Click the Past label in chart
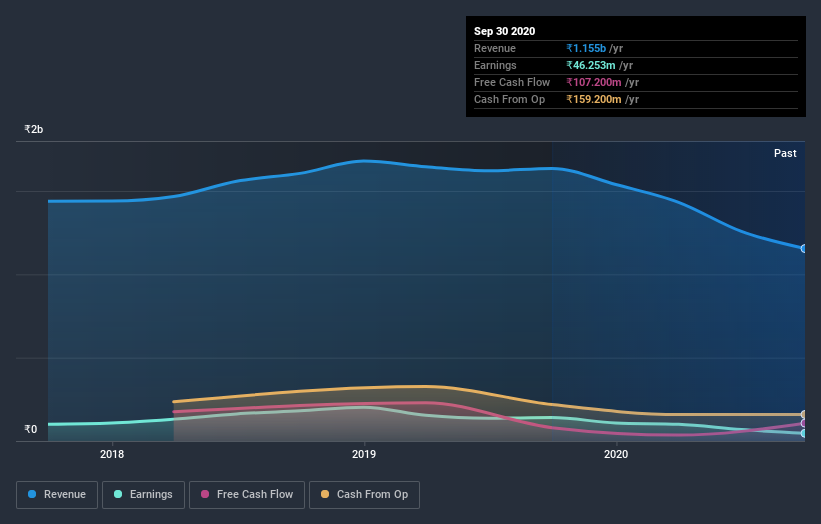The height and width of the screenshot is (524, 821). pyautogui.click(x=785, y=153)
